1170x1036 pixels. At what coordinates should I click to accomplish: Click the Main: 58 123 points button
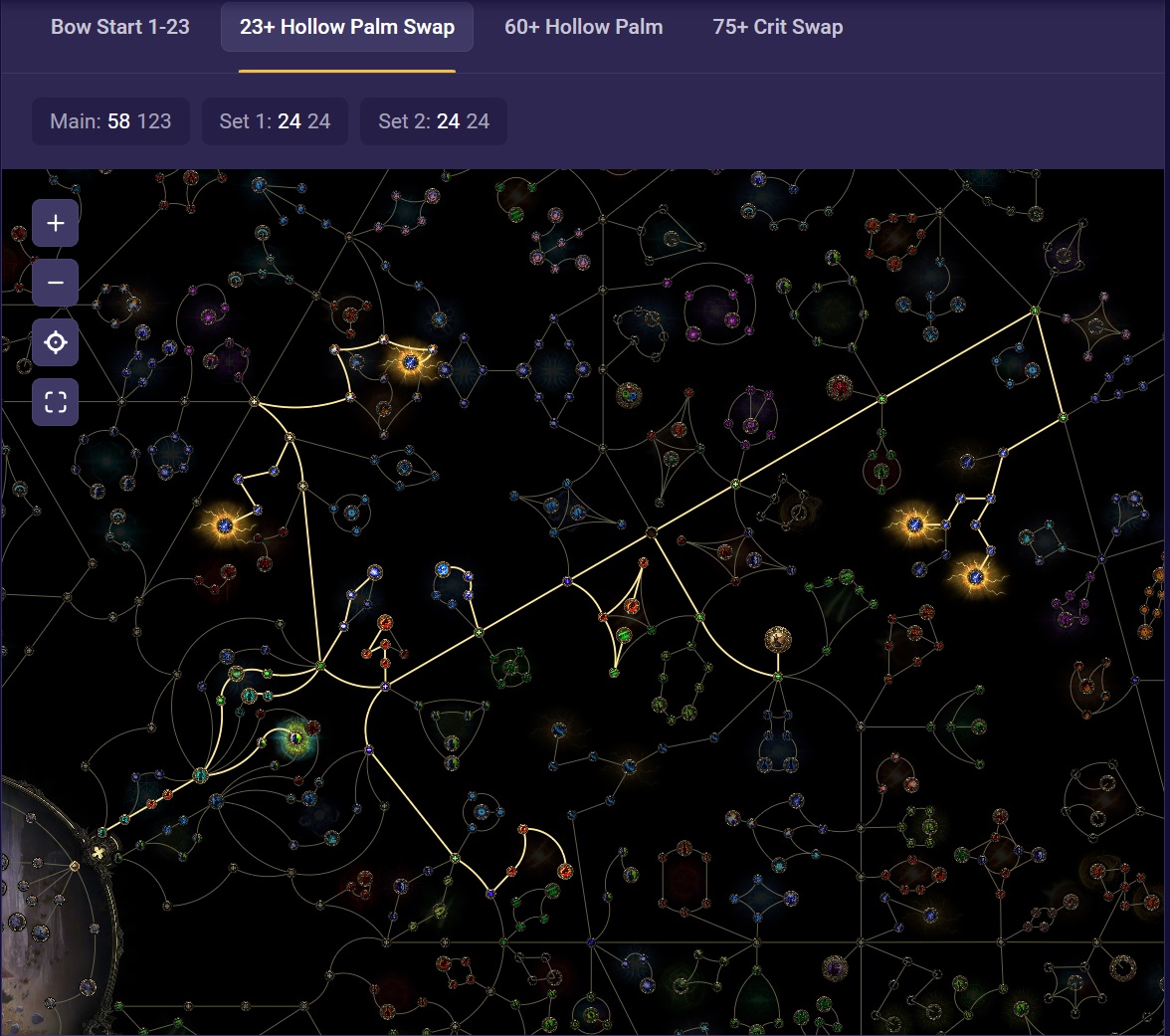[x=110, y=121]
